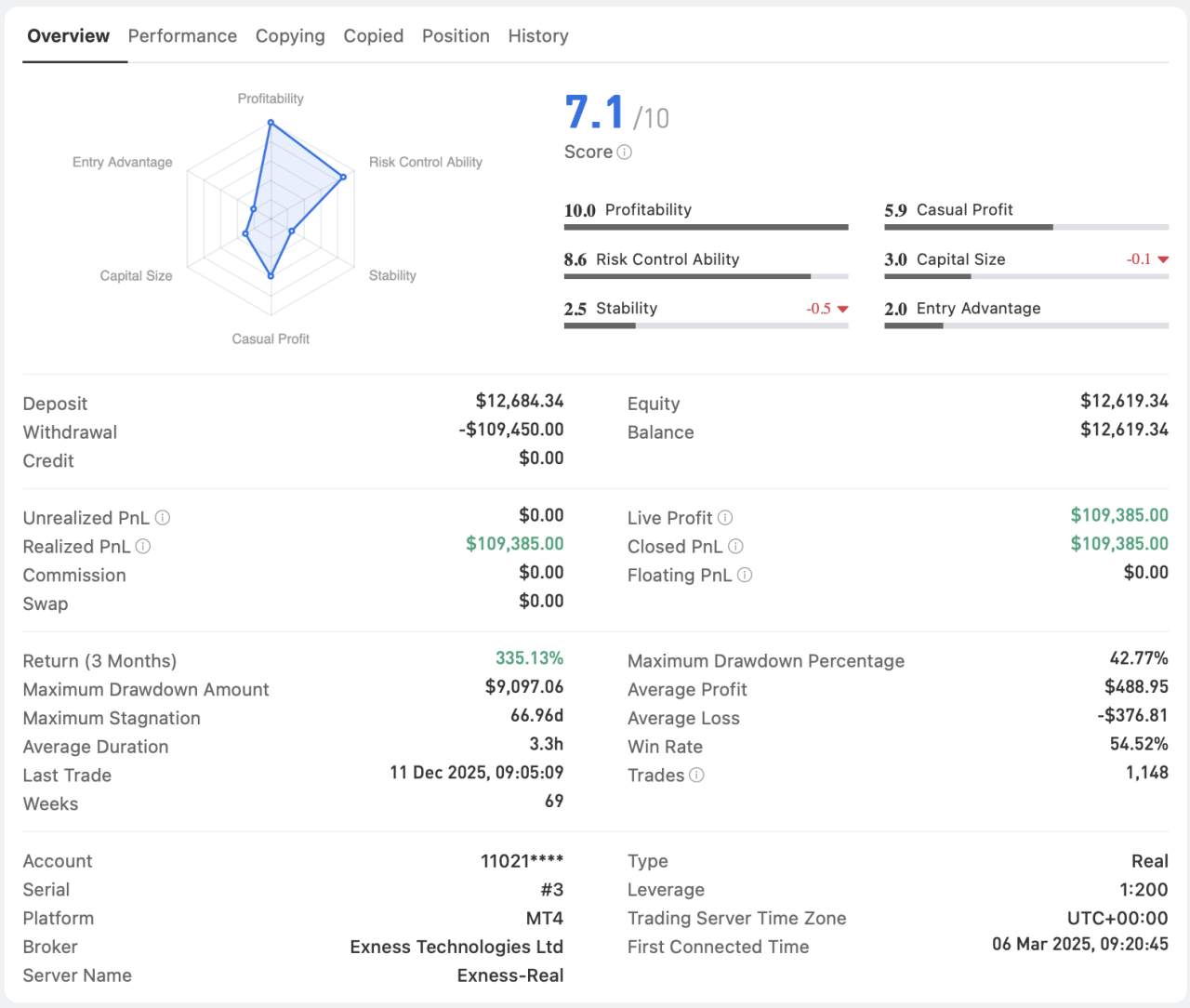Click the Profitability point on radar chart
The image size is (1190, 1008).
(x=271, y=124)
